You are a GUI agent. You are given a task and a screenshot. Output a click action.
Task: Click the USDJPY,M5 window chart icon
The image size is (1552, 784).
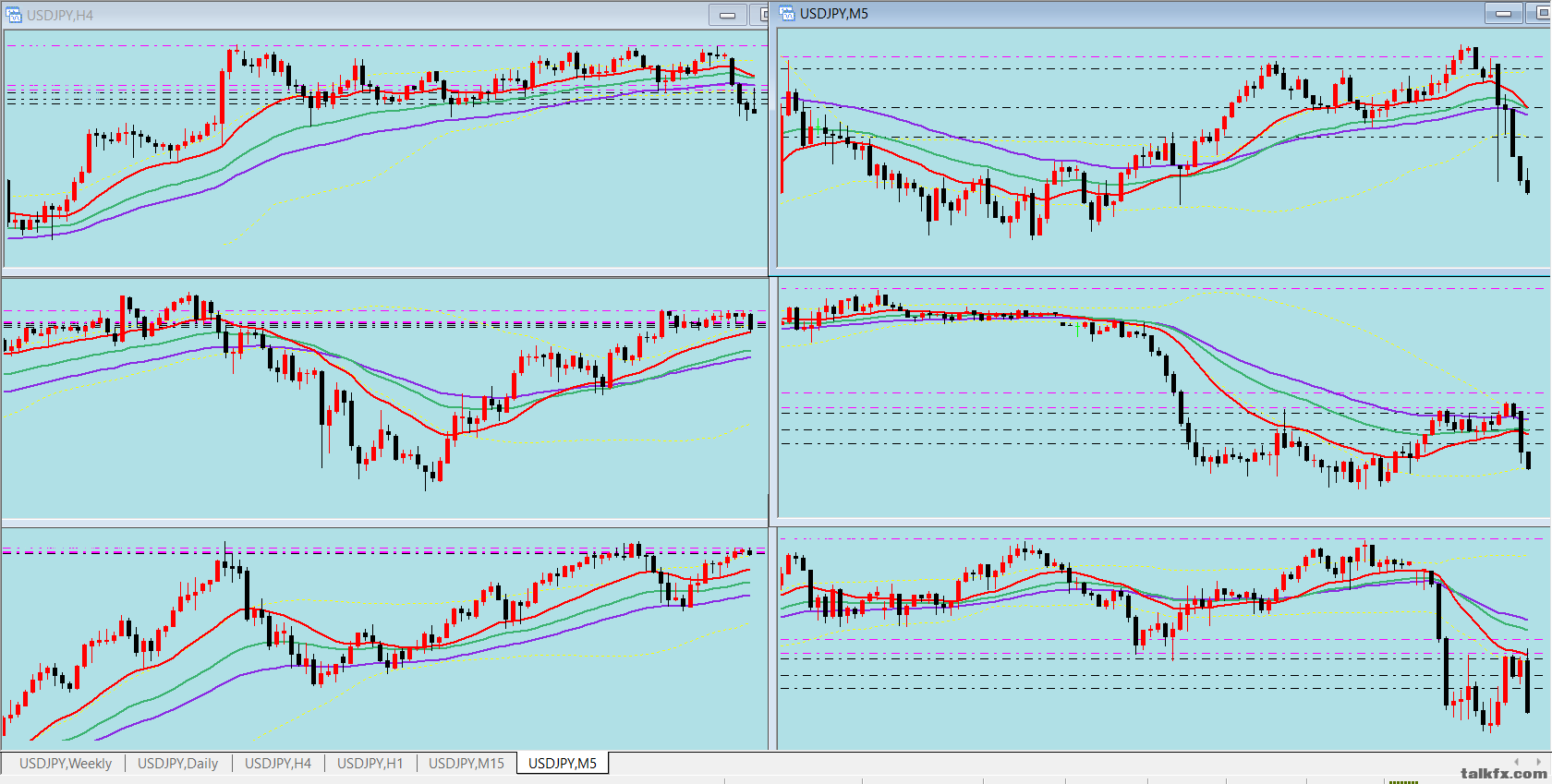tap(787, 13)
